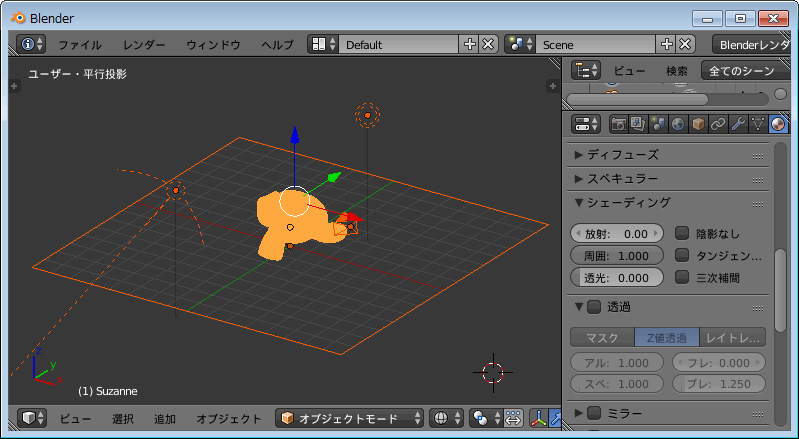The width and height of the screenshot is (799, 439).
Task: Switch to Render properties camera tab
Action: point(619,124)
